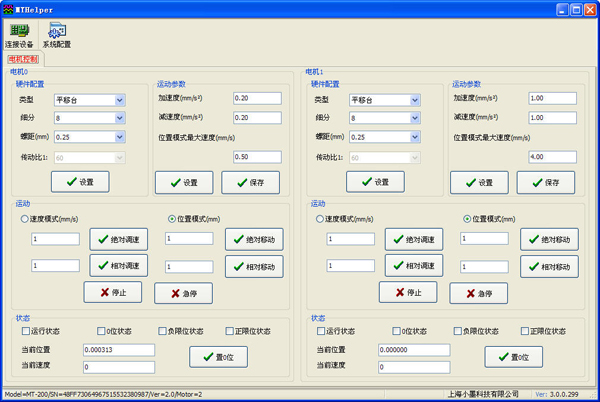Click the MTHelper title bar app icon
This screenshot has width=600, height=402.
[x=9, y=8]
